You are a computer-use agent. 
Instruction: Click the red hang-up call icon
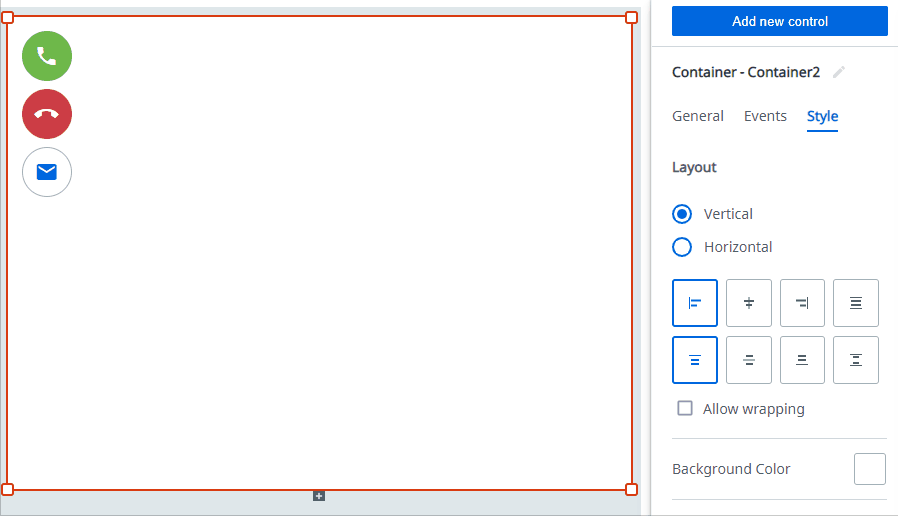click(x=47, y=114)
